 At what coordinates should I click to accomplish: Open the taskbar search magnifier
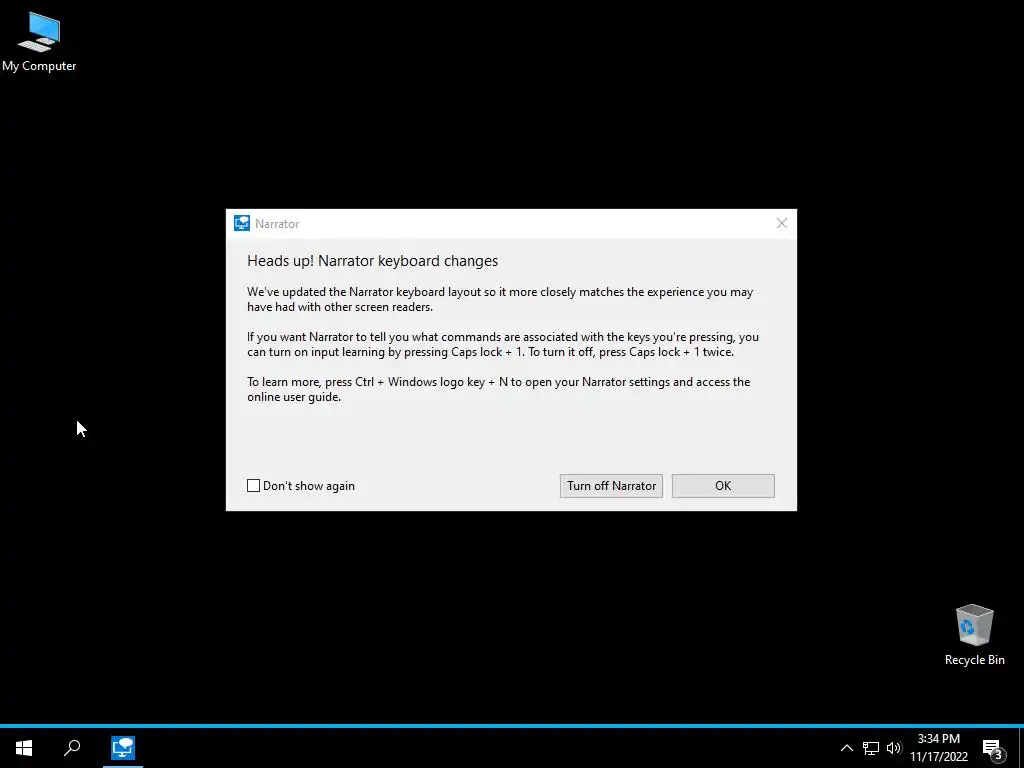pos(72,748)
